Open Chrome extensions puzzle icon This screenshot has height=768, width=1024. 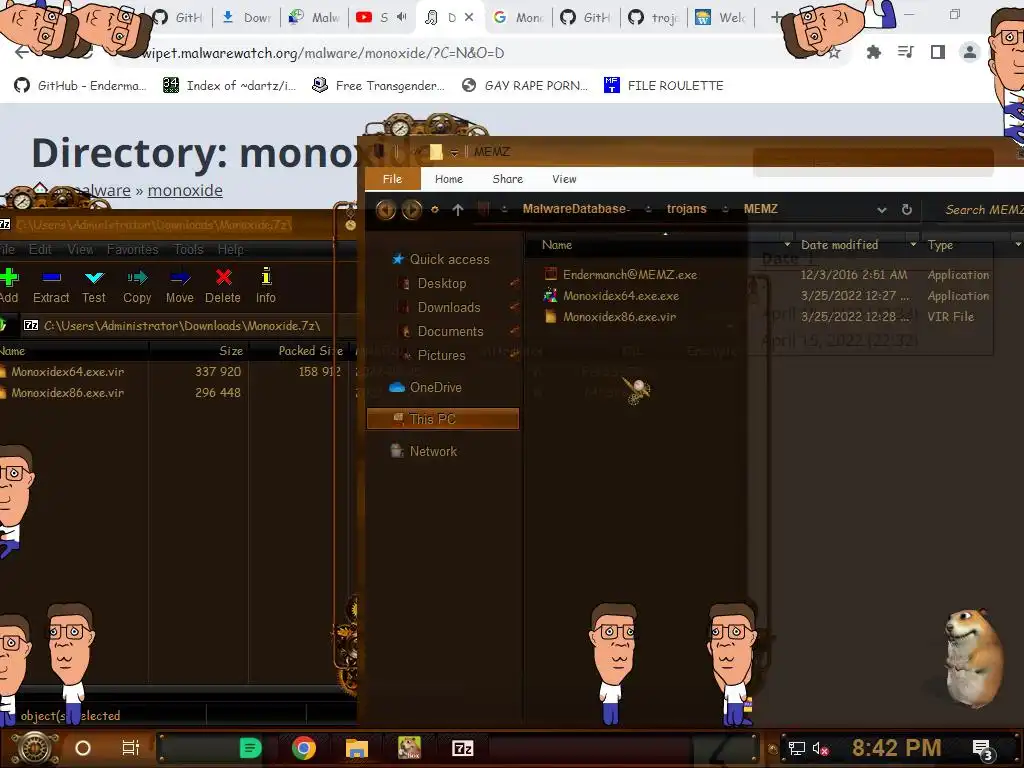click(x=873, y=52)
